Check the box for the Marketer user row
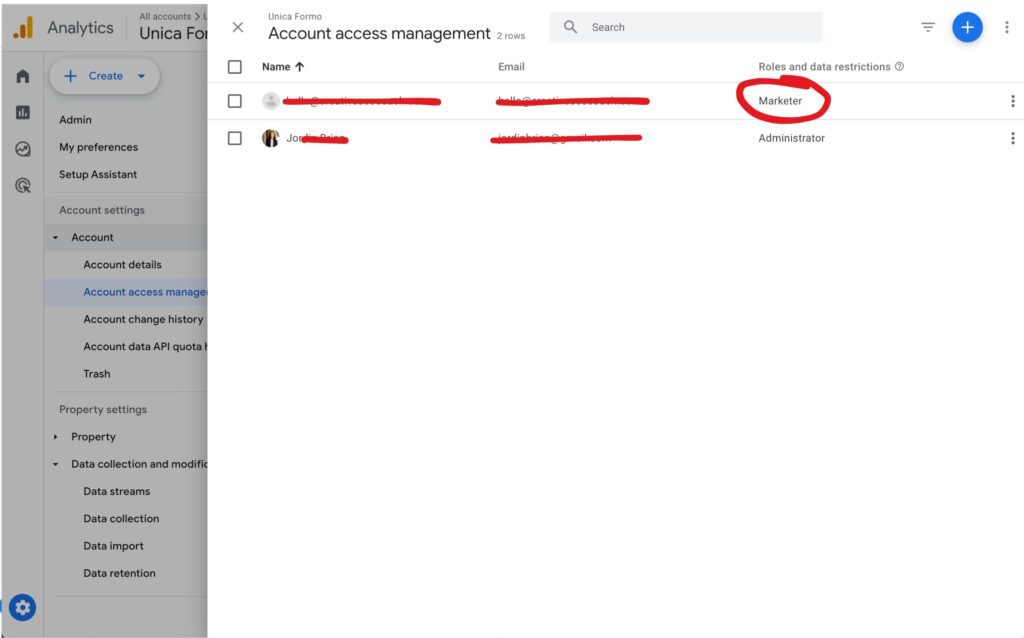The height and width of the screenshot is (638, 1024). coord(235,101)
